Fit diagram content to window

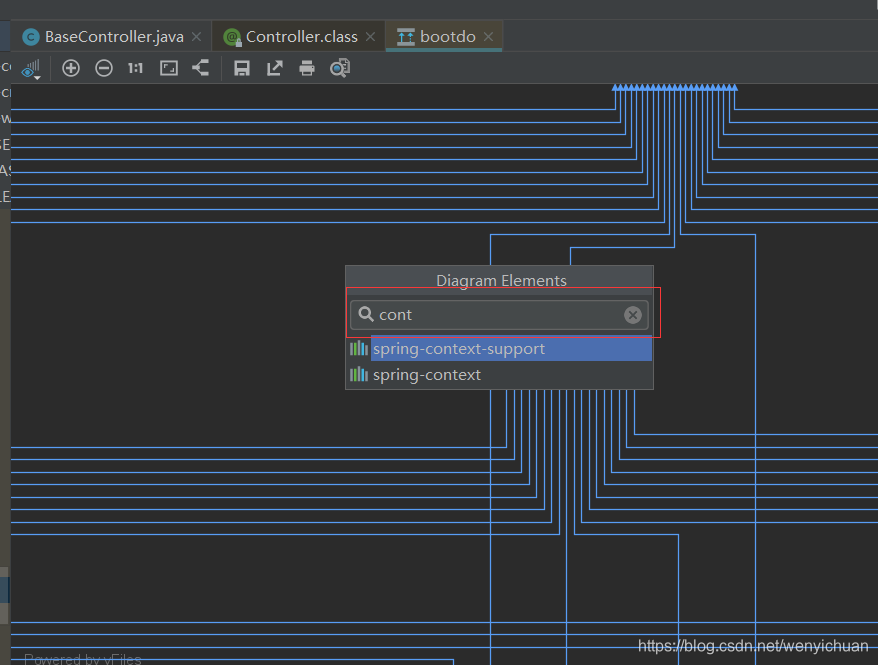tap(169, 68)
